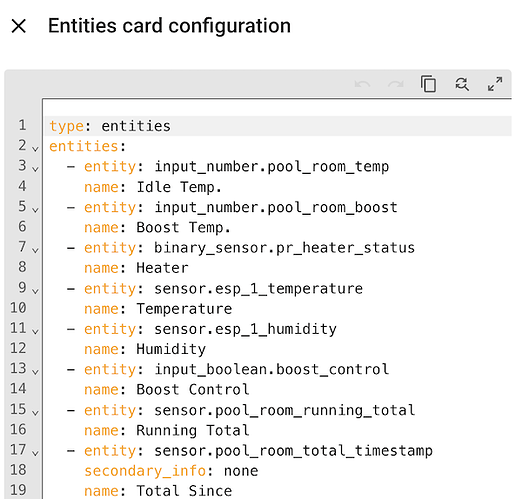
Task: Copy the YAML to clipboard
Action: (x=428, y=84)
